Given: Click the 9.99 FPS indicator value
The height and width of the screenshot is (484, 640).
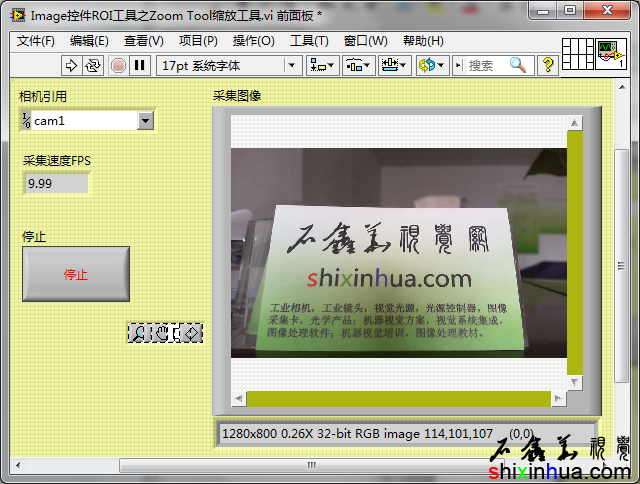Looking at the screenshot, I should click(56, 184).
